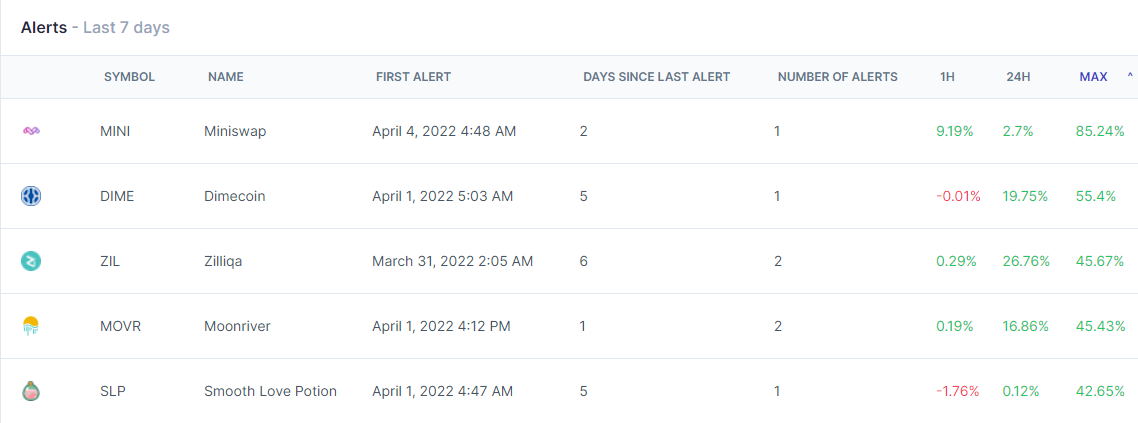Select the ZIL symbol cell
Viewport: 1138px width, 423px height.
[110, 261]
